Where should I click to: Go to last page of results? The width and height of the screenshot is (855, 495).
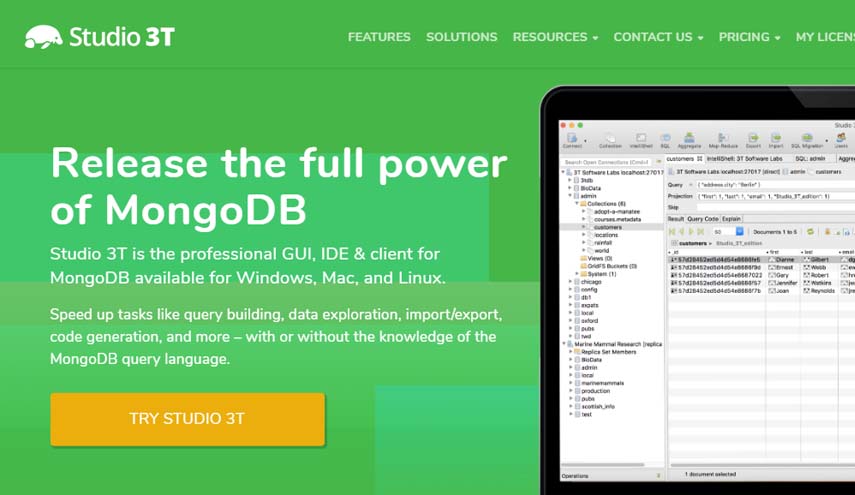tap(701, 232)
